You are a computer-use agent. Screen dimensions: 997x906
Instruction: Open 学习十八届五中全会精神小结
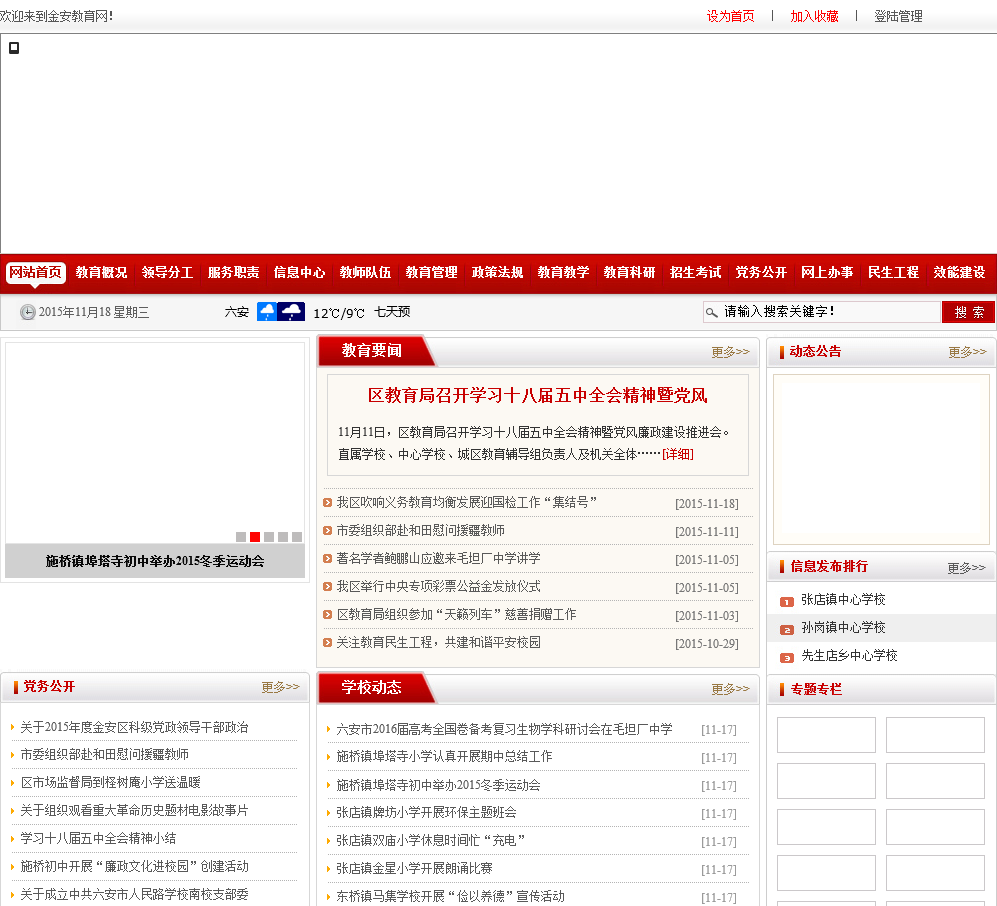98,838
